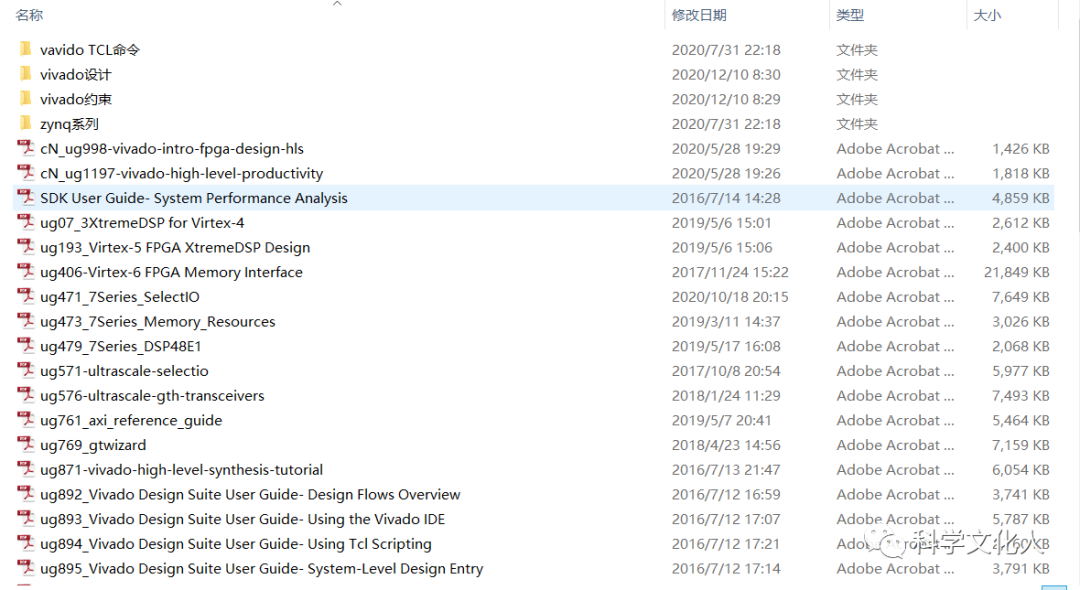The width and height of the screenshot is (1080, 590).
Task: Click date 2017/11/24 15:22 cell
Action: pyautogui.click(x=730, y=272)
